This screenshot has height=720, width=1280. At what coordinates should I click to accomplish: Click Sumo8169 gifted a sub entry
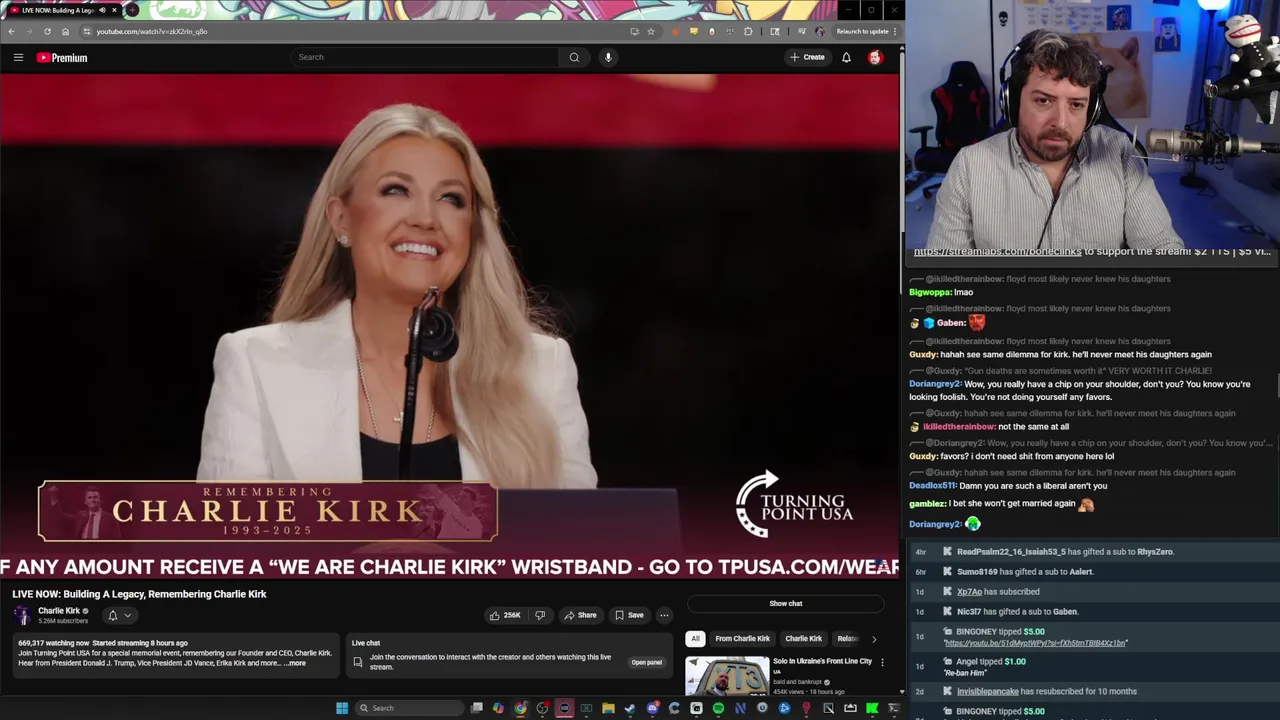point(1025,572)
